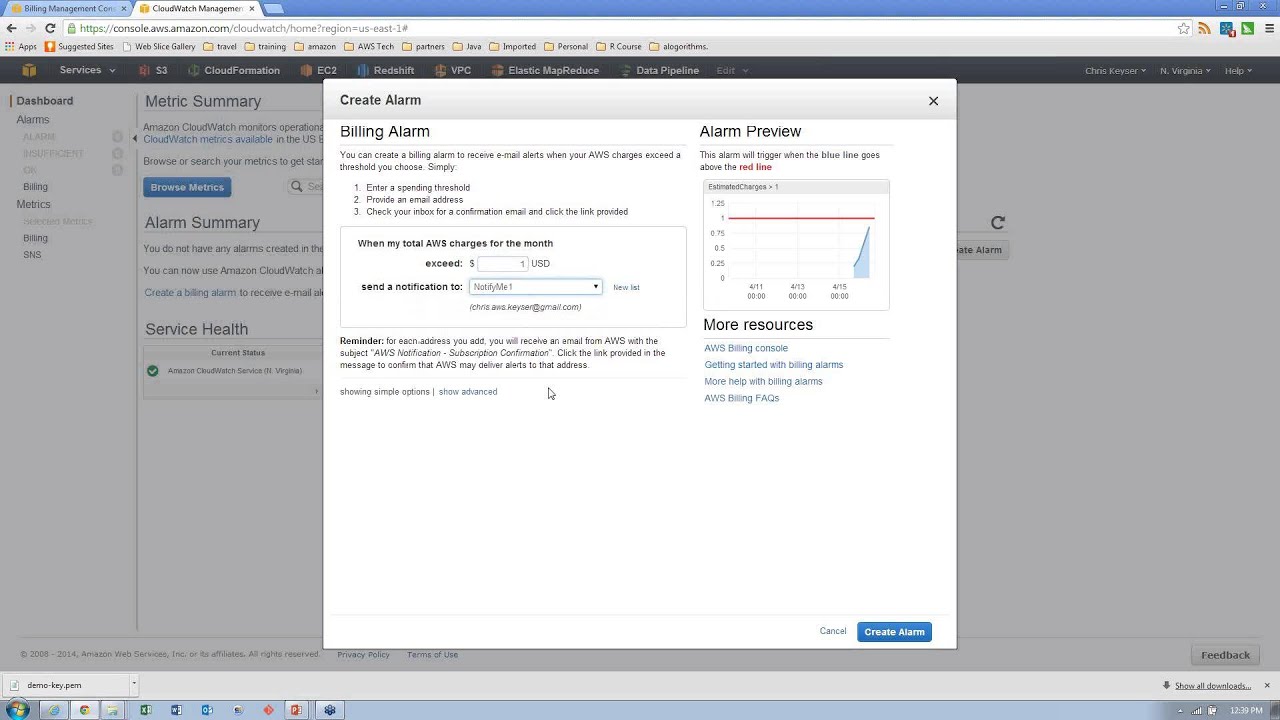Image resolution: width=1280 pixels, height=720 pixels.
Task: Open the Apps bookmarks shortcut
Action: (x=21, y=46)
